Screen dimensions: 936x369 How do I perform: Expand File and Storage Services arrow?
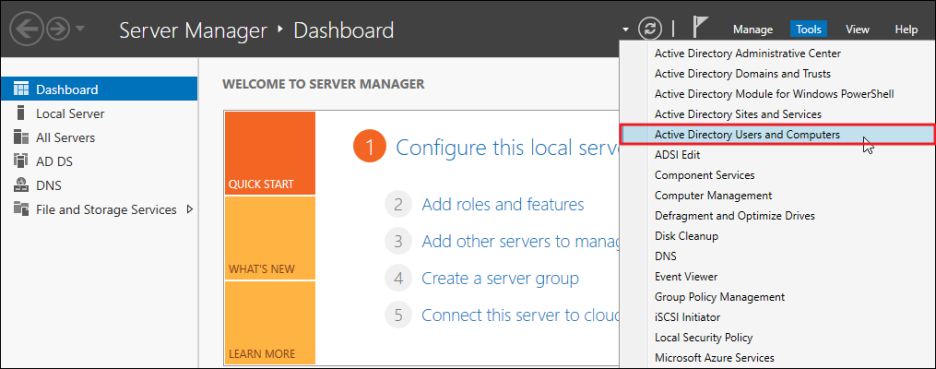[x=190, y=210]
